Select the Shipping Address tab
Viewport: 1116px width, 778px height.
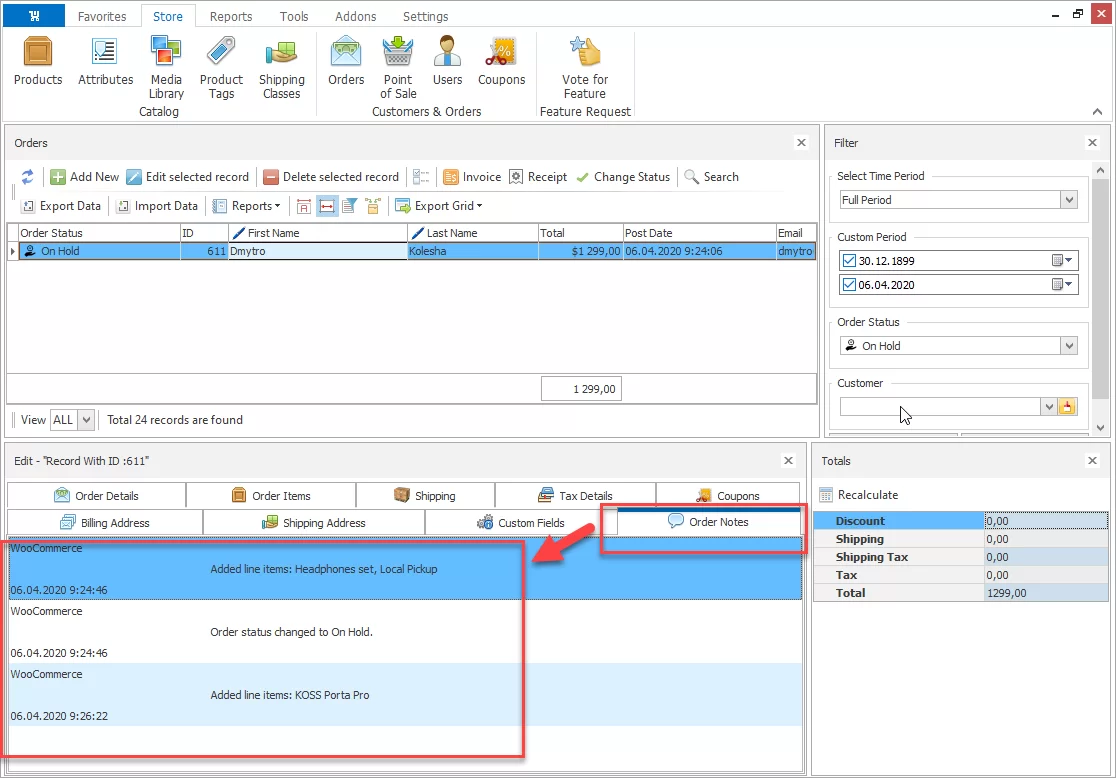314,523
